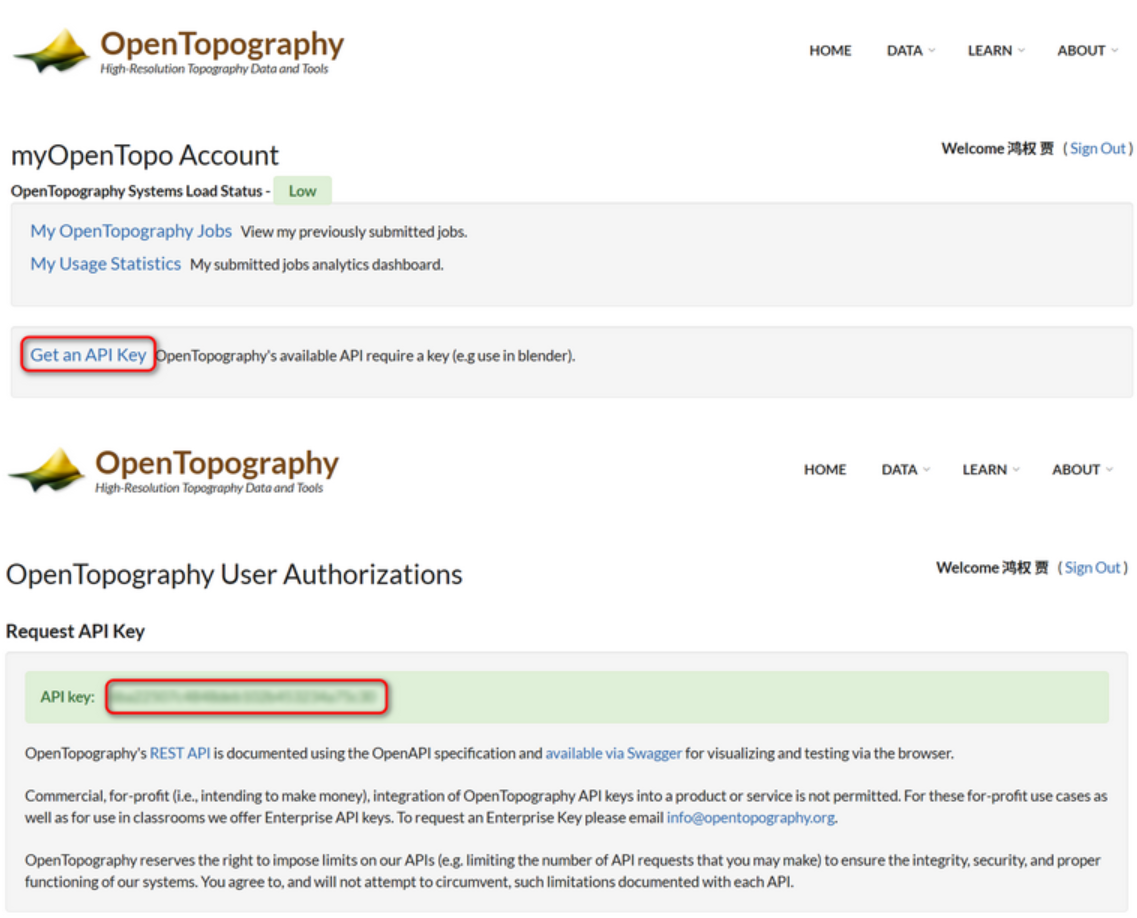Open My Usage Statistics link
1137x918 pixels.
[106, 264]
